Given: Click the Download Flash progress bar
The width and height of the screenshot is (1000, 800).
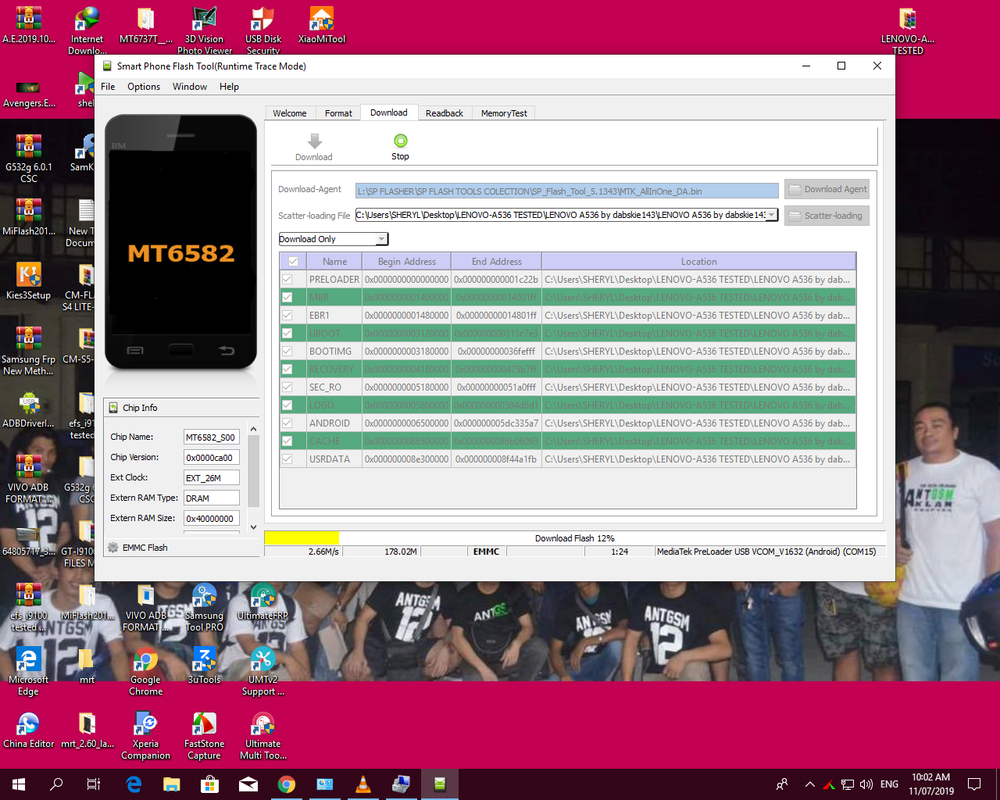Looking at the screenshot, I should pos(575,538).
